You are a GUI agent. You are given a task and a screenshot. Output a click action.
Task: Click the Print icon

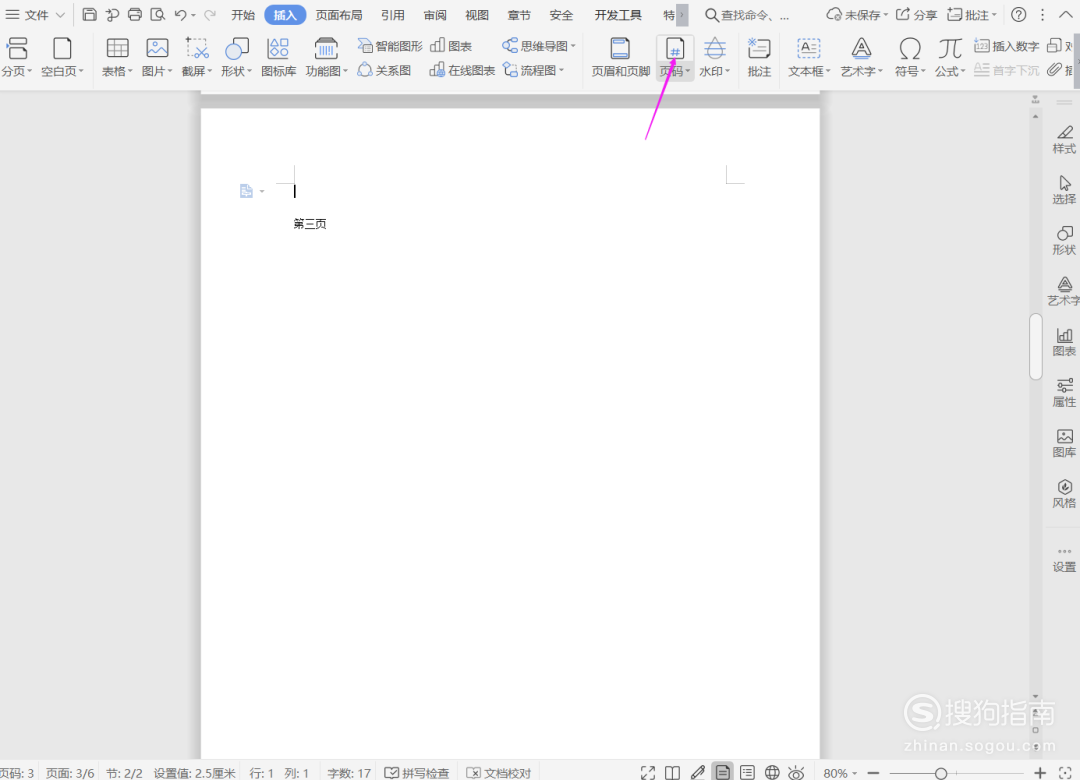click(x=135, y=14)
